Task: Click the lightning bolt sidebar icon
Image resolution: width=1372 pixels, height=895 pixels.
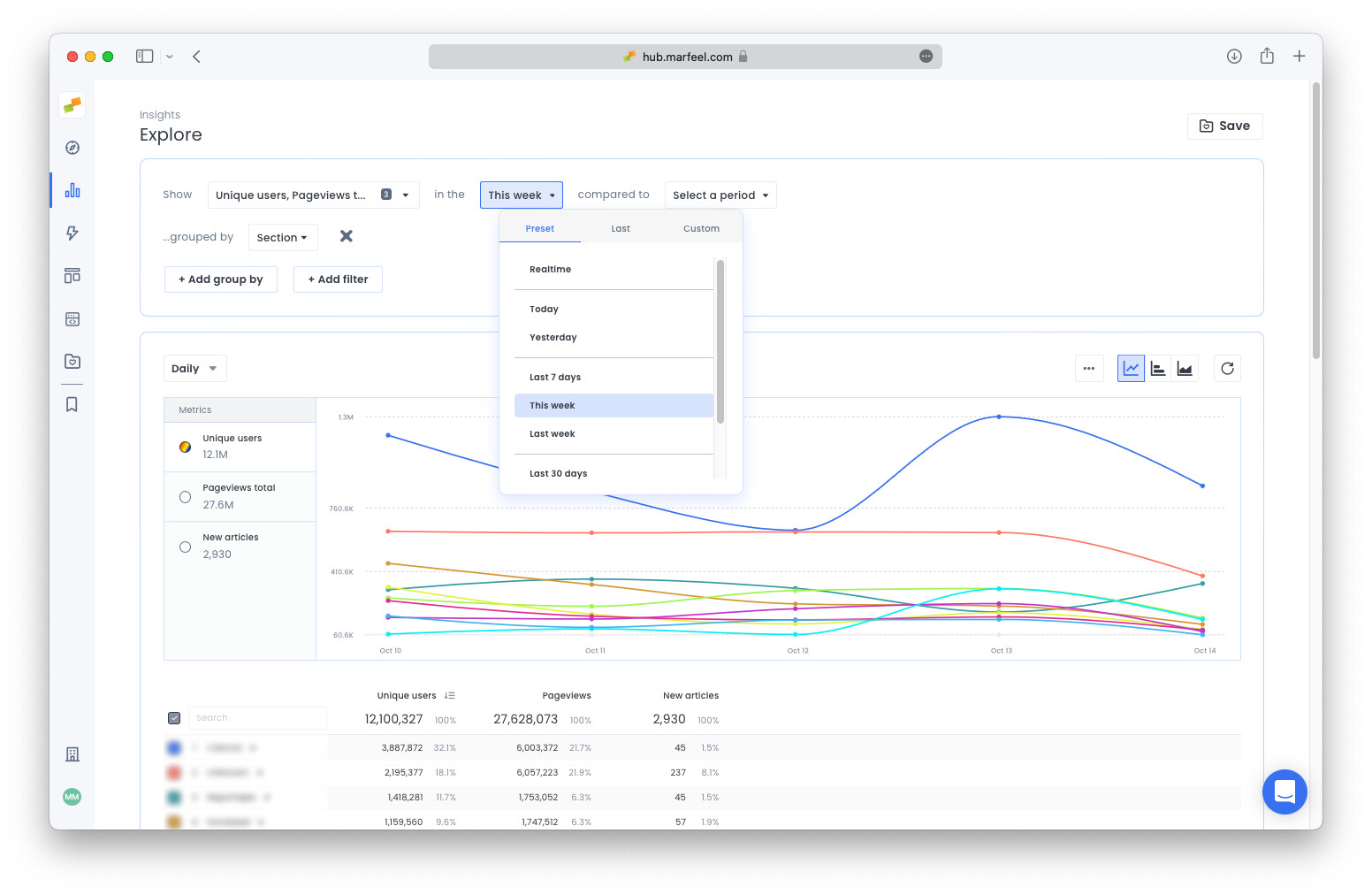Action: point(72,233)
